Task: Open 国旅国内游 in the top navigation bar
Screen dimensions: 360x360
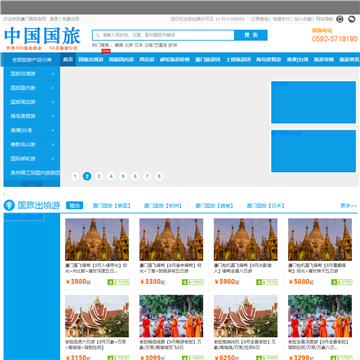Action: (121, 60)
